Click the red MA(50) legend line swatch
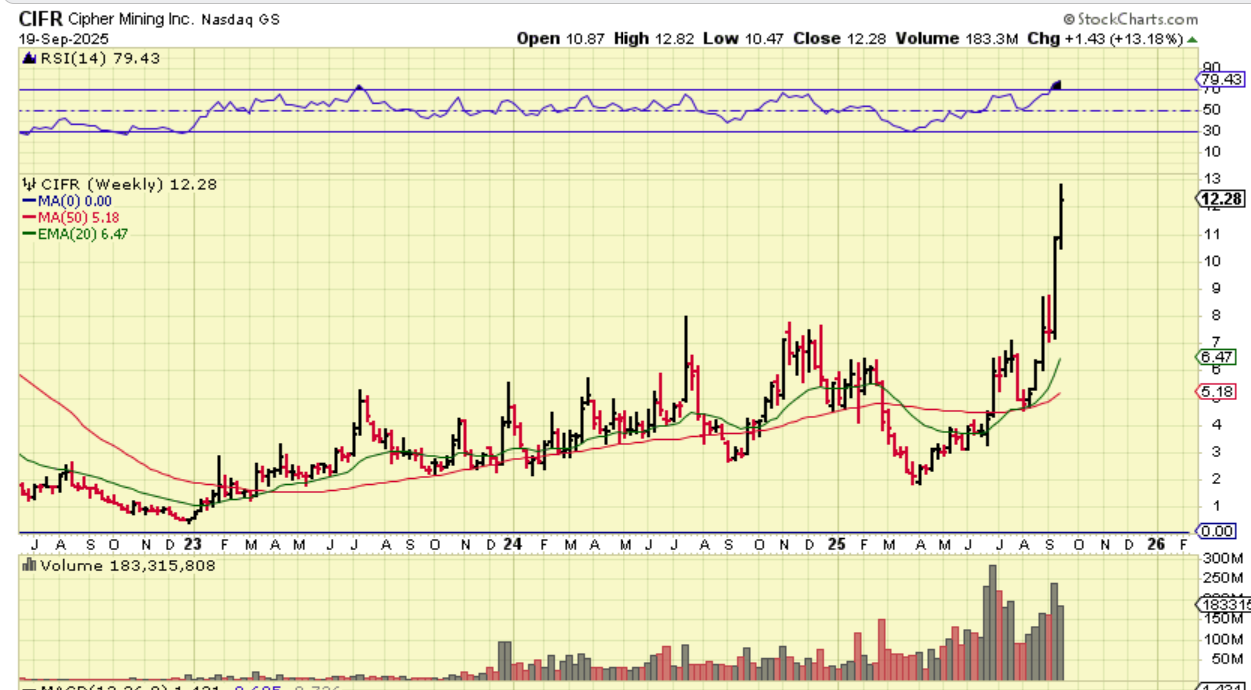The width and height of the screenshot is (1251, 690). point(27,217)
